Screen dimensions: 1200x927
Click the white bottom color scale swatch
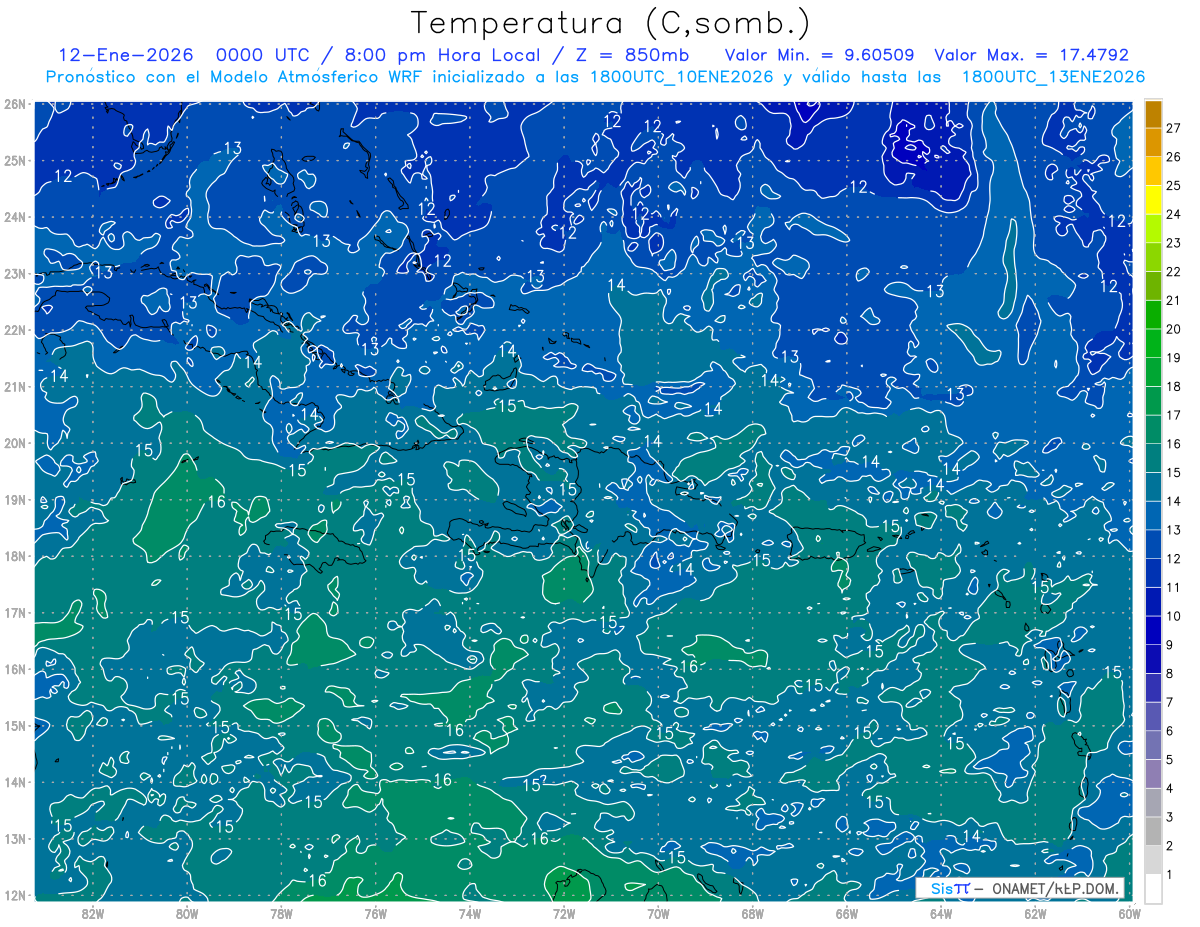pyautogui.click(x=1154, y=887)
